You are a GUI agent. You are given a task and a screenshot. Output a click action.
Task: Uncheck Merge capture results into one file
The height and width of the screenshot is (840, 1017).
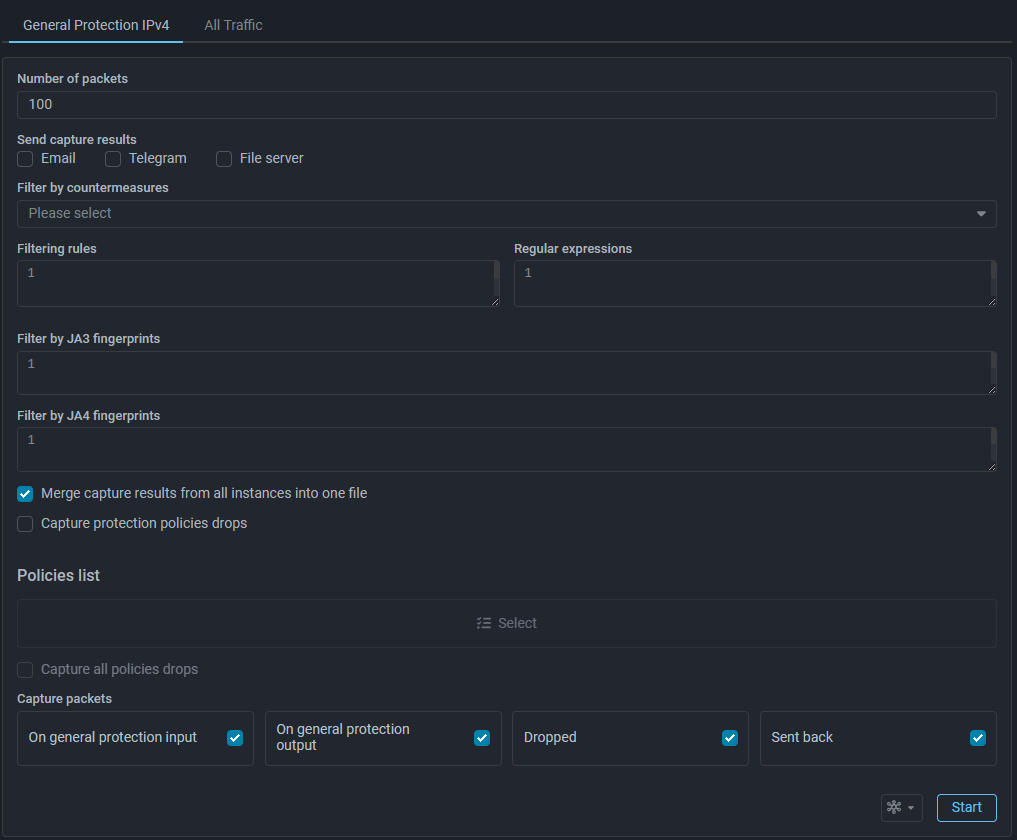(26, 494)
